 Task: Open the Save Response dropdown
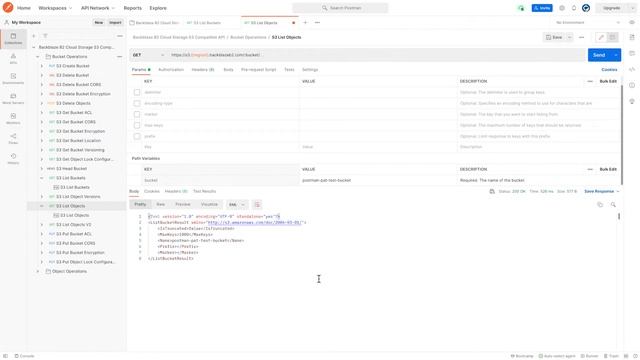click(x=601, y=191)
